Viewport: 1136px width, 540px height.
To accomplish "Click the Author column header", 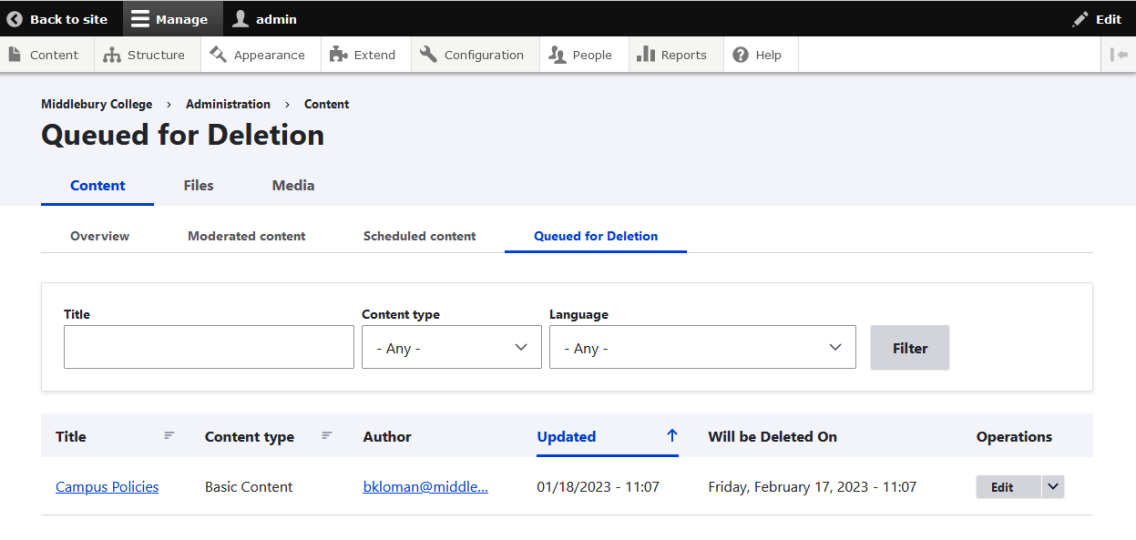I will (387, 436).
